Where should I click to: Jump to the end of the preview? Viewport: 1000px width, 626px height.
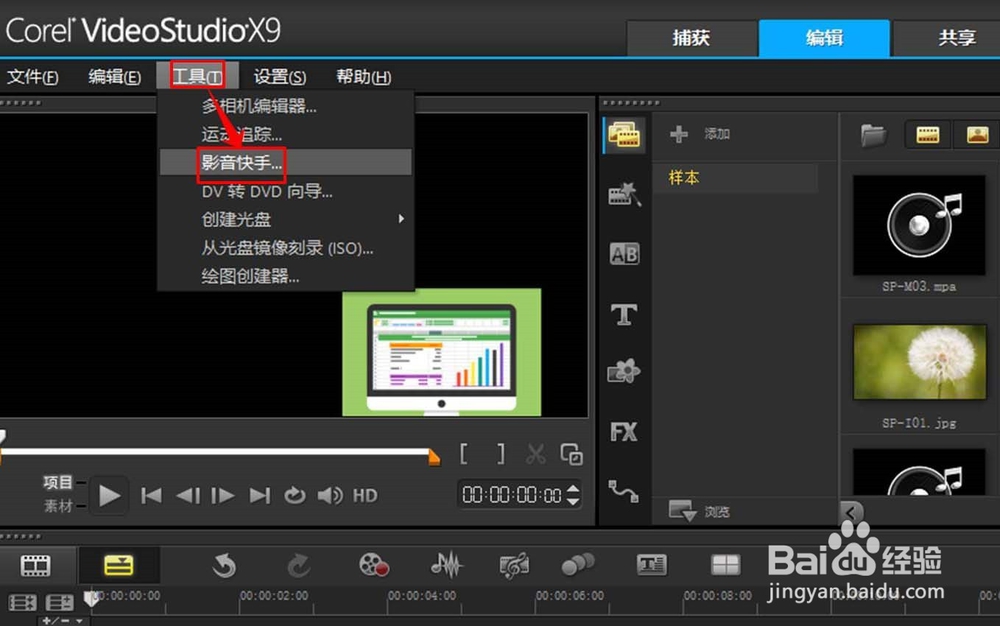pos(260,495)
